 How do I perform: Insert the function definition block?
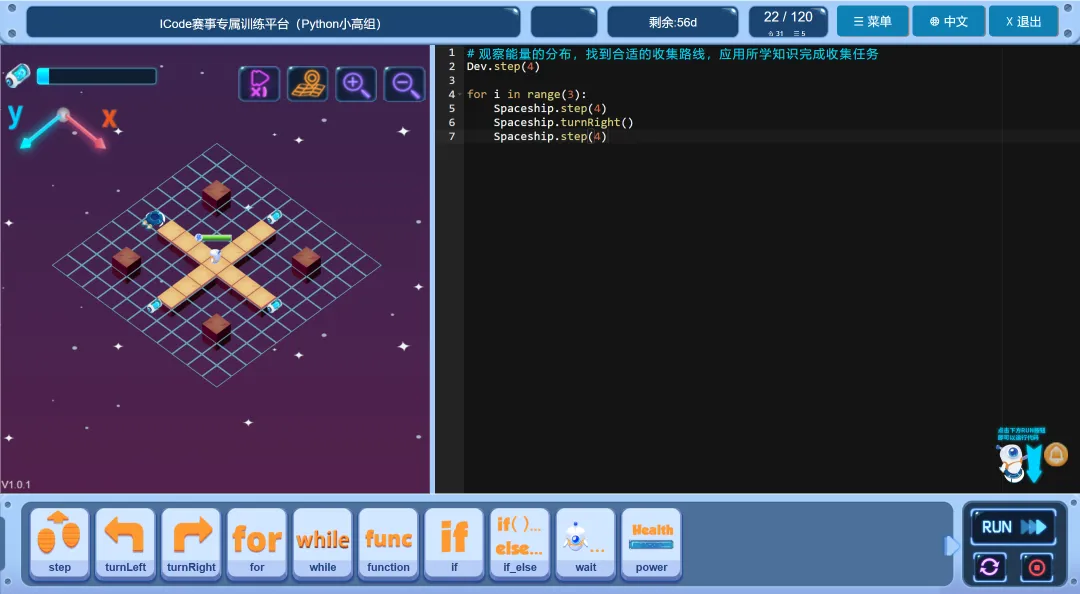pos(388,544)
